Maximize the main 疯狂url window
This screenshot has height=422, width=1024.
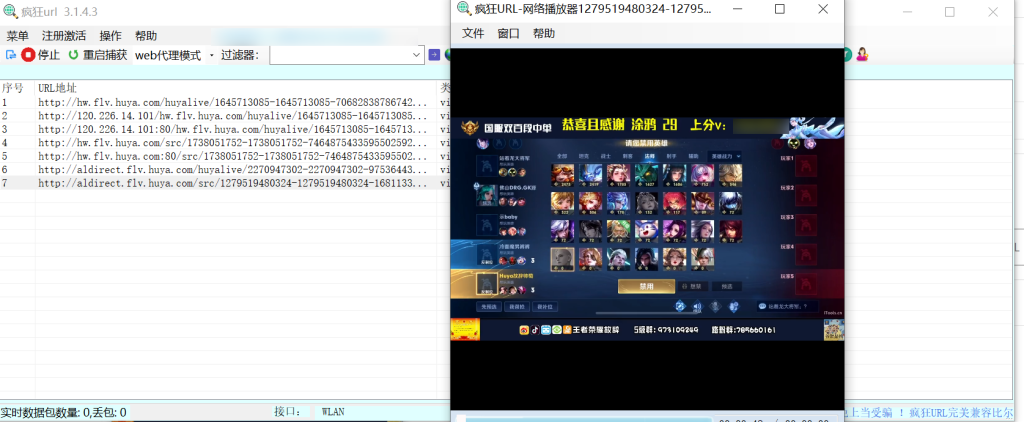(x=950, y=12)
